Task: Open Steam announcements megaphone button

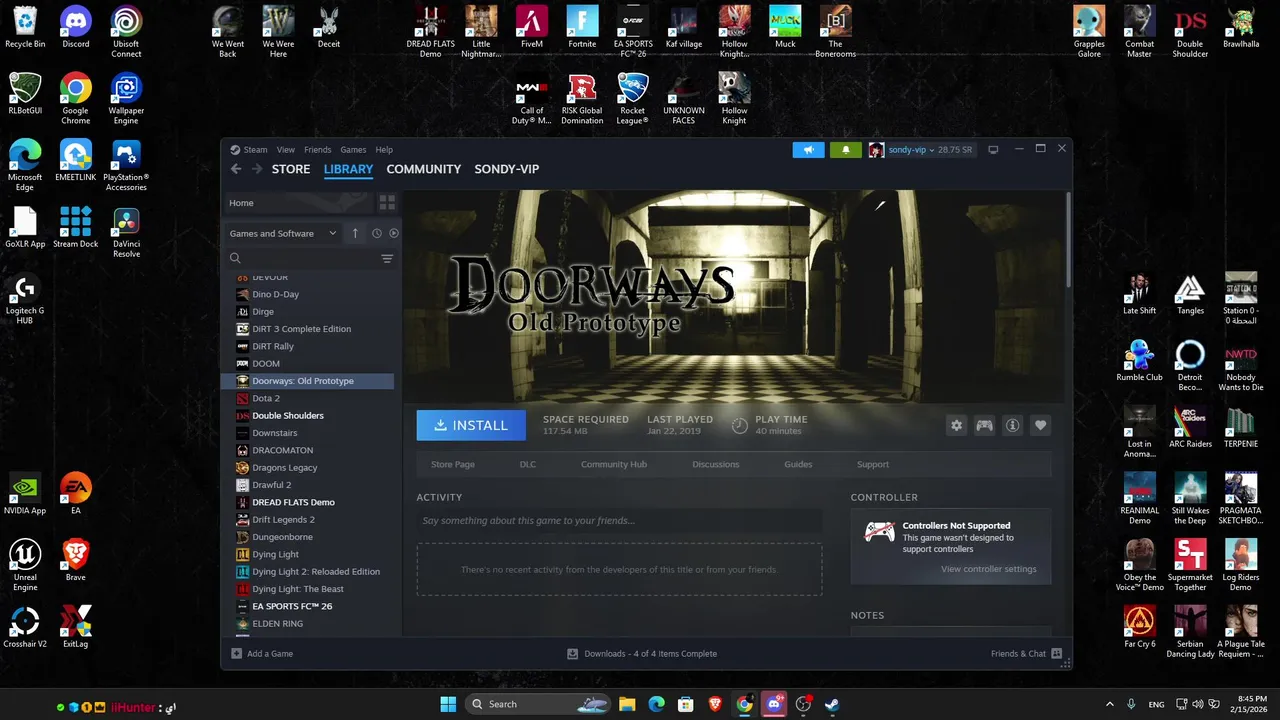Action: (x=809, y=150)
